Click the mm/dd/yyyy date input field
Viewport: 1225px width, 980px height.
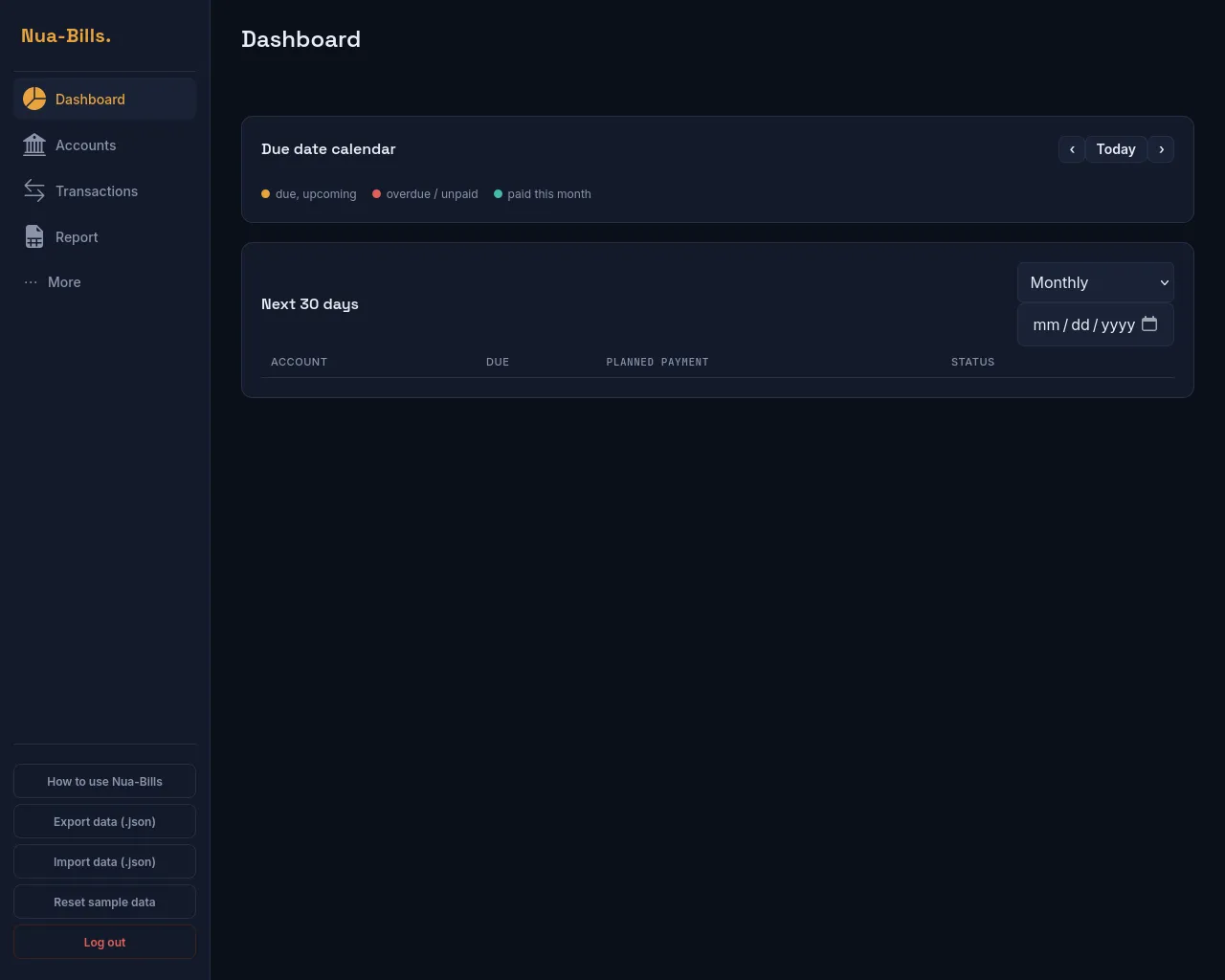(1096, 324)
